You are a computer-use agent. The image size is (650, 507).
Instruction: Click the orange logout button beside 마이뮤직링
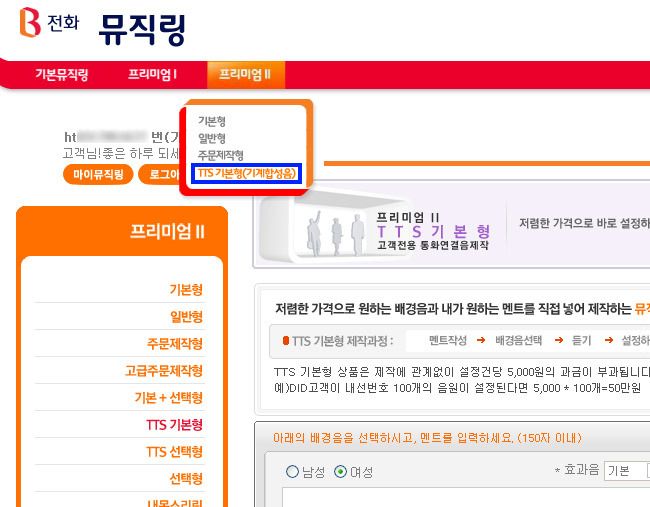coord(160,174)
